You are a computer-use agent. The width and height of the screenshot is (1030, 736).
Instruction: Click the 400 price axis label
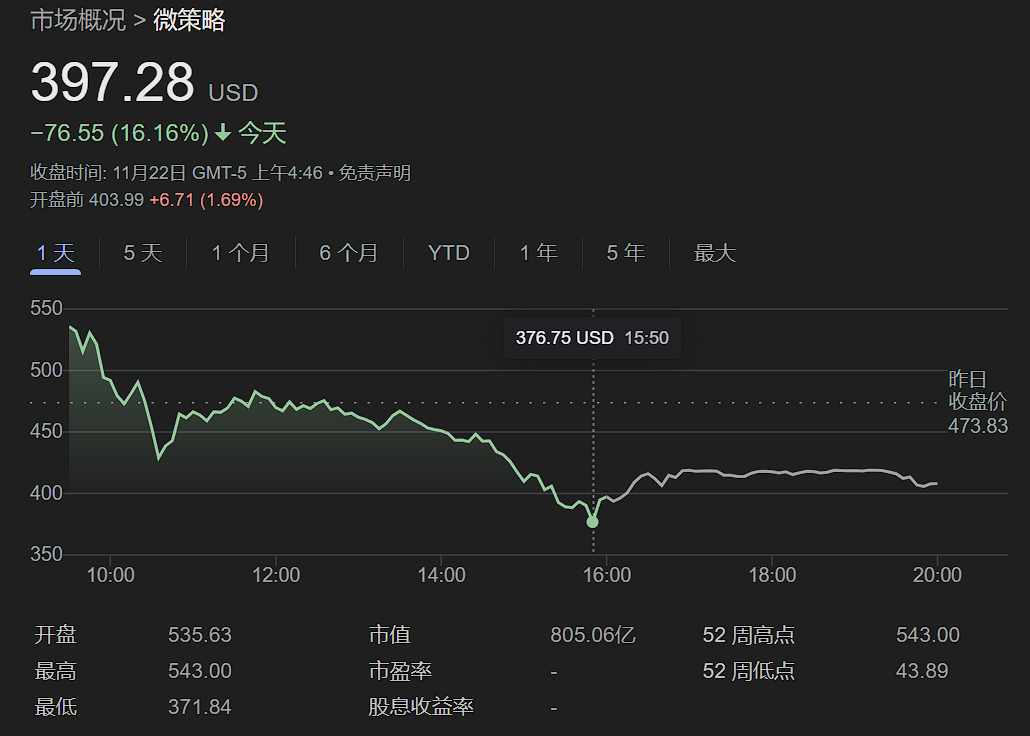coord(46,493)
